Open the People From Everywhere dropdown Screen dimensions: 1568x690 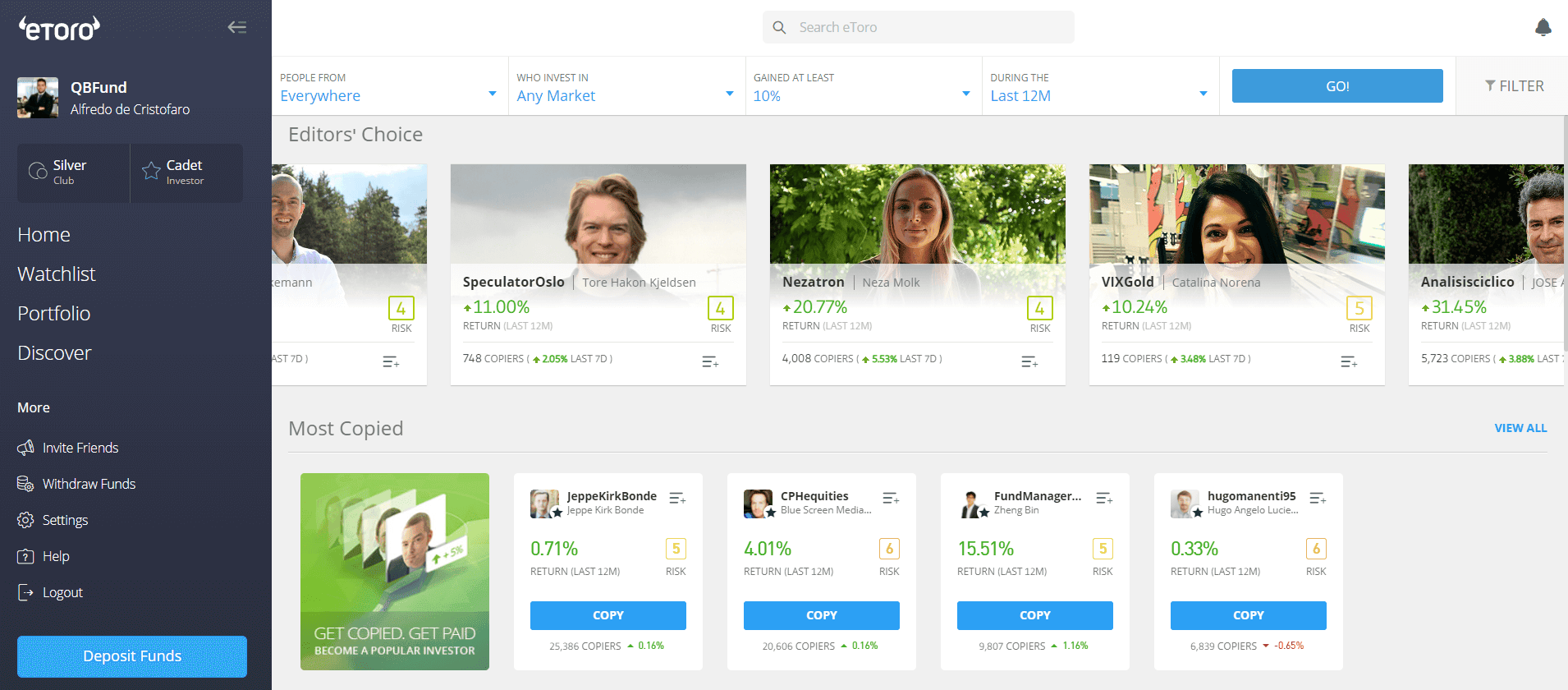(x=390, y=86)
